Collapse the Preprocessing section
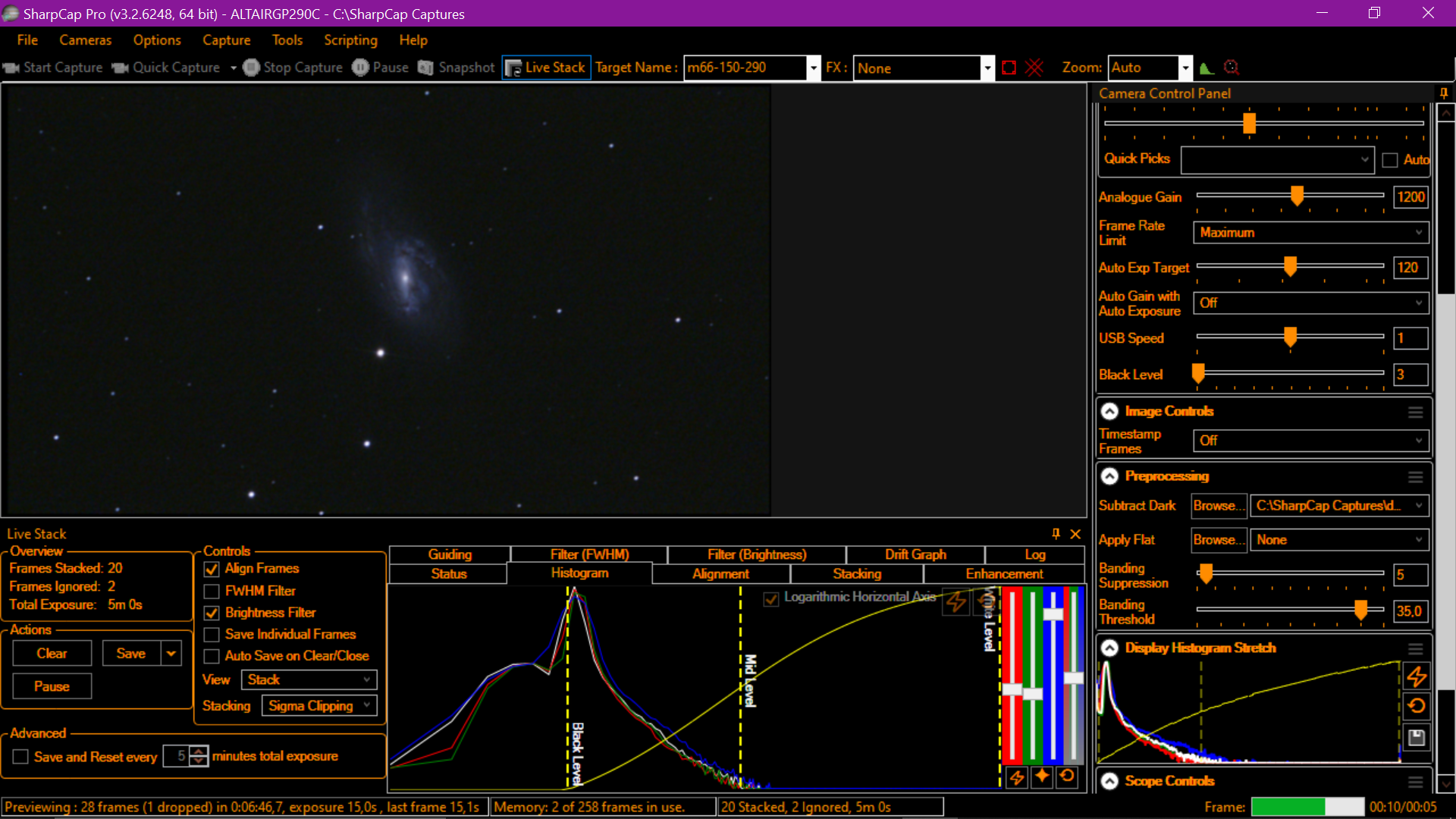Screen dimensions: 1456x819 click(x=1109, y=476)
